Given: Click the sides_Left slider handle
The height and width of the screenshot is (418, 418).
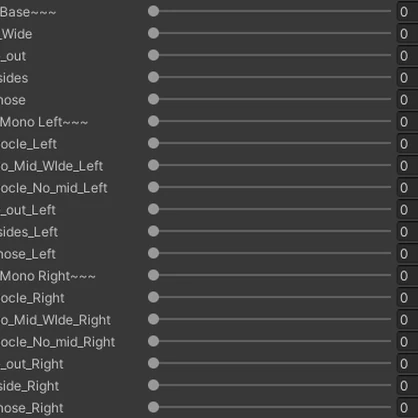Looking at the screenshot, I should click(153, 231).
